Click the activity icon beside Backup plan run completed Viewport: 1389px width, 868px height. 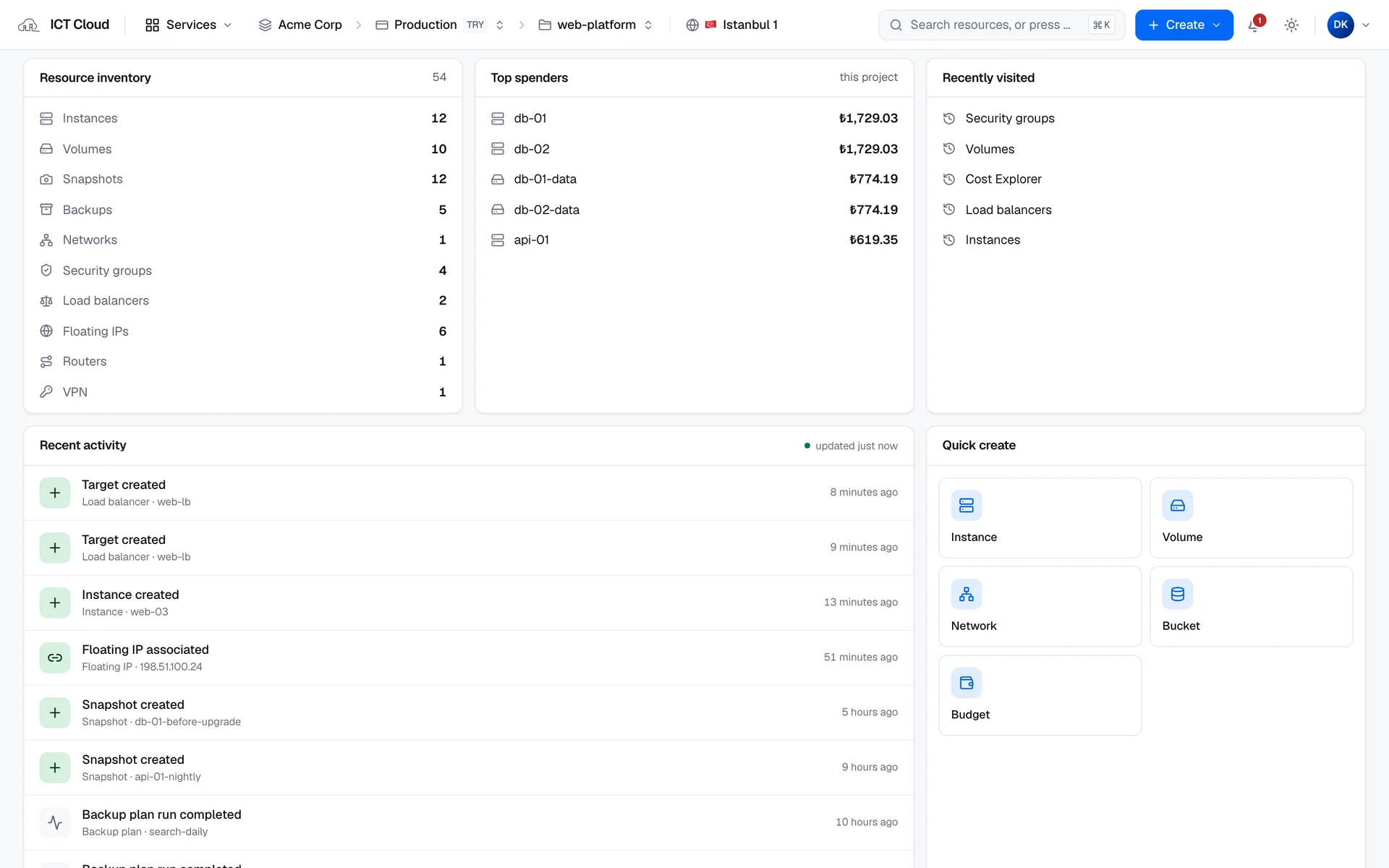point(55,822)
